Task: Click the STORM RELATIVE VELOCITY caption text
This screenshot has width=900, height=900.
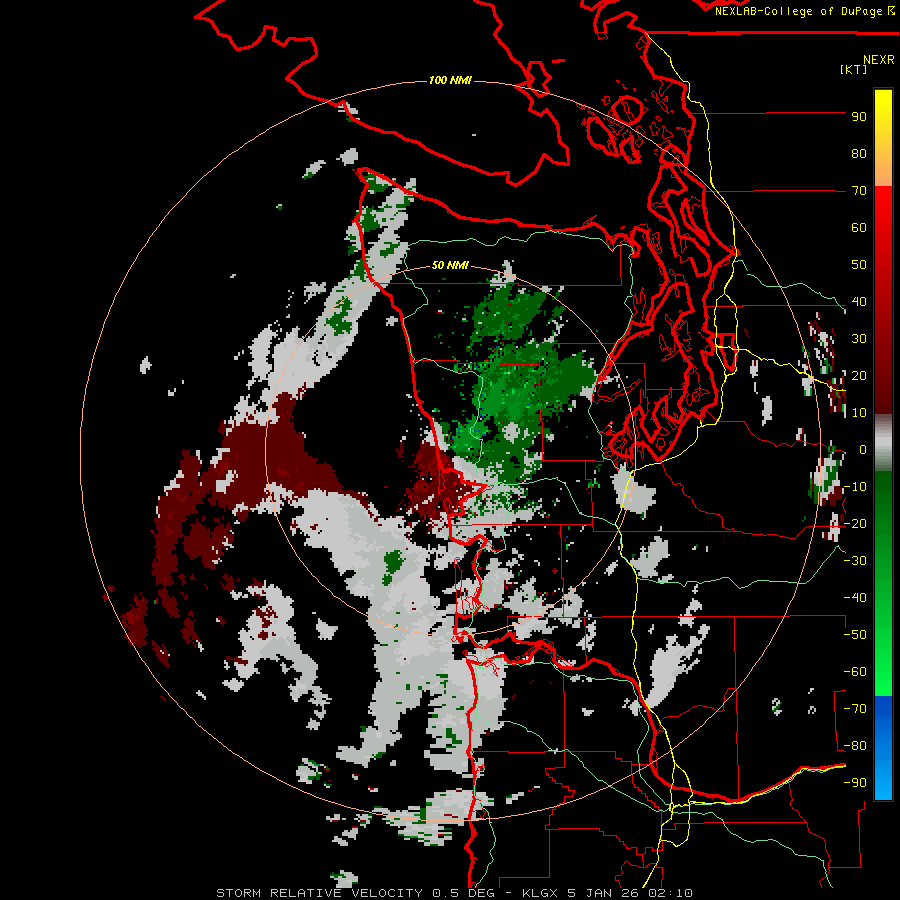Action: [x=319, y=893]
